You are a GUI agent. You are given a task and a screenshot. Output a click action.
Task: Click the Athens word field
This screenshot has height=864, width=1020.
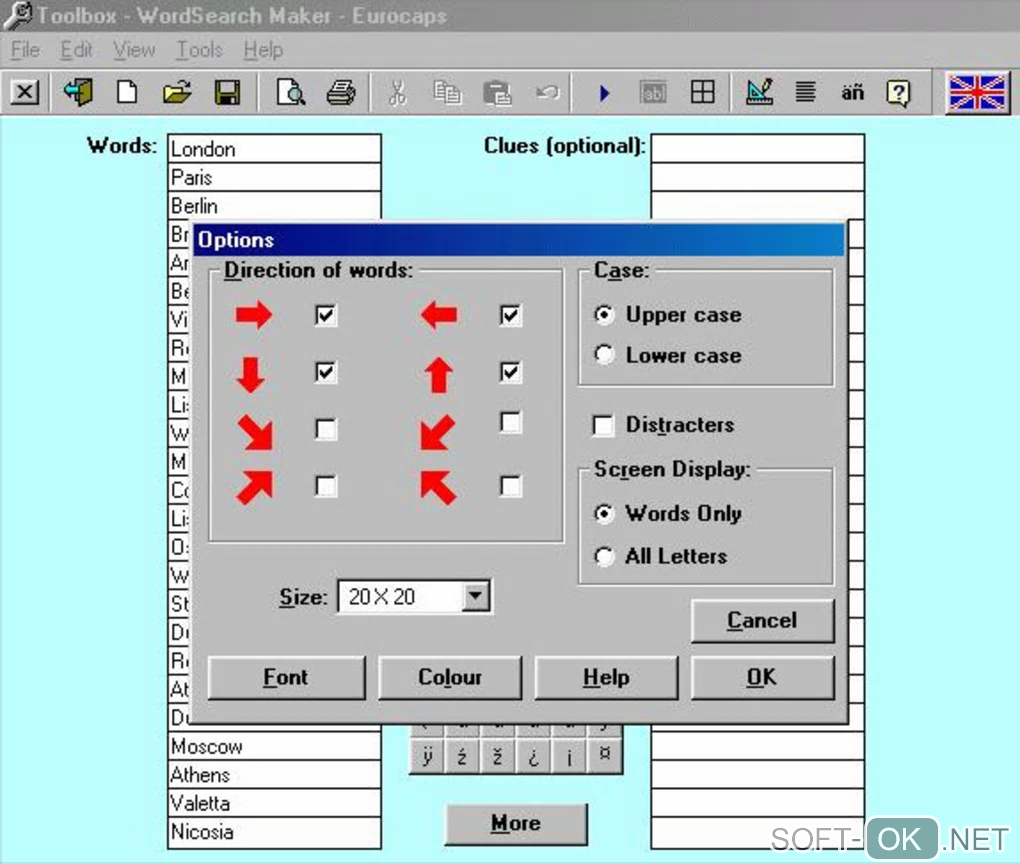[275, 775]
